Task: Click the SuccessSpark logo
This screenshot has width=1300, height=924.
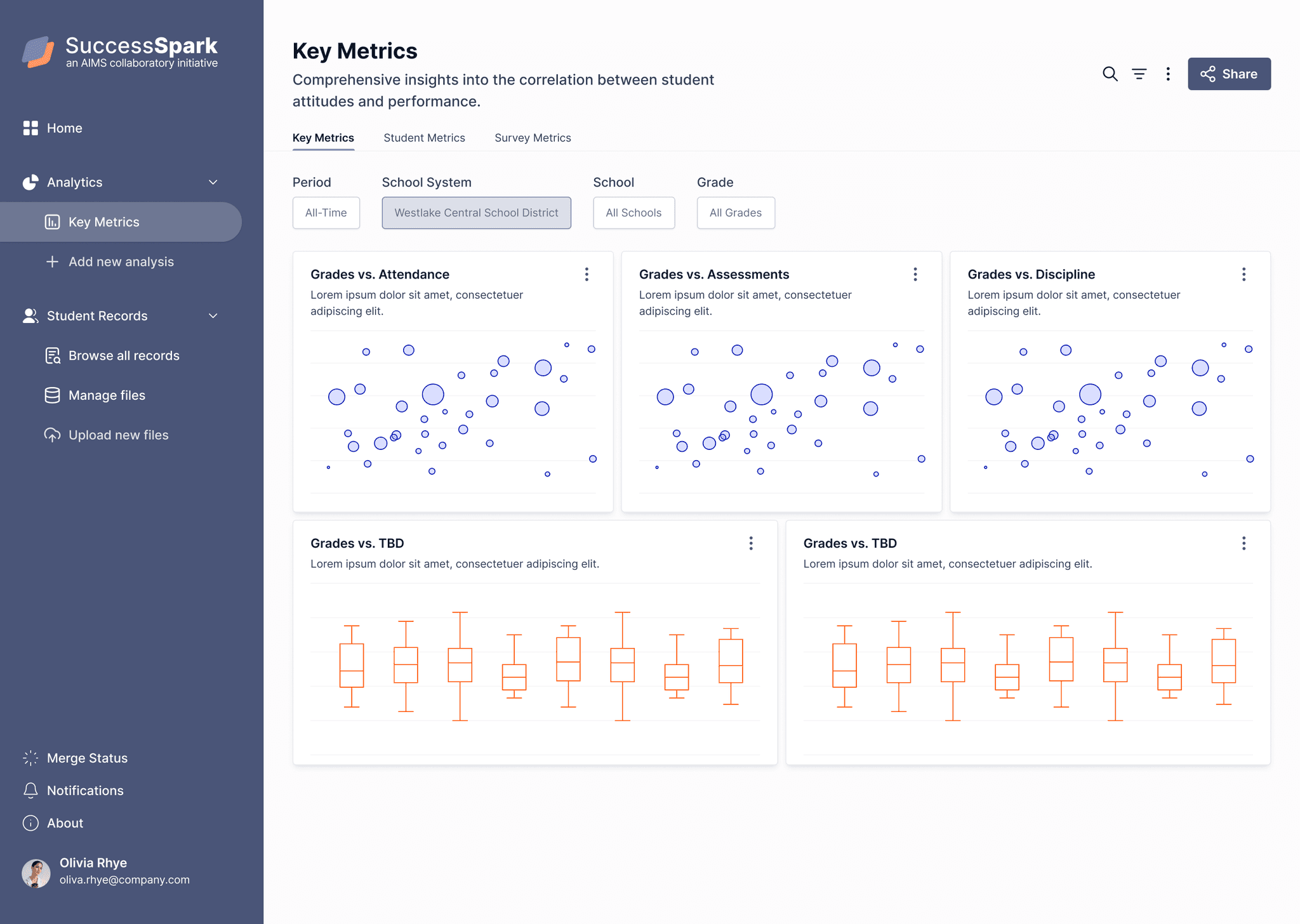Action: 120,51
